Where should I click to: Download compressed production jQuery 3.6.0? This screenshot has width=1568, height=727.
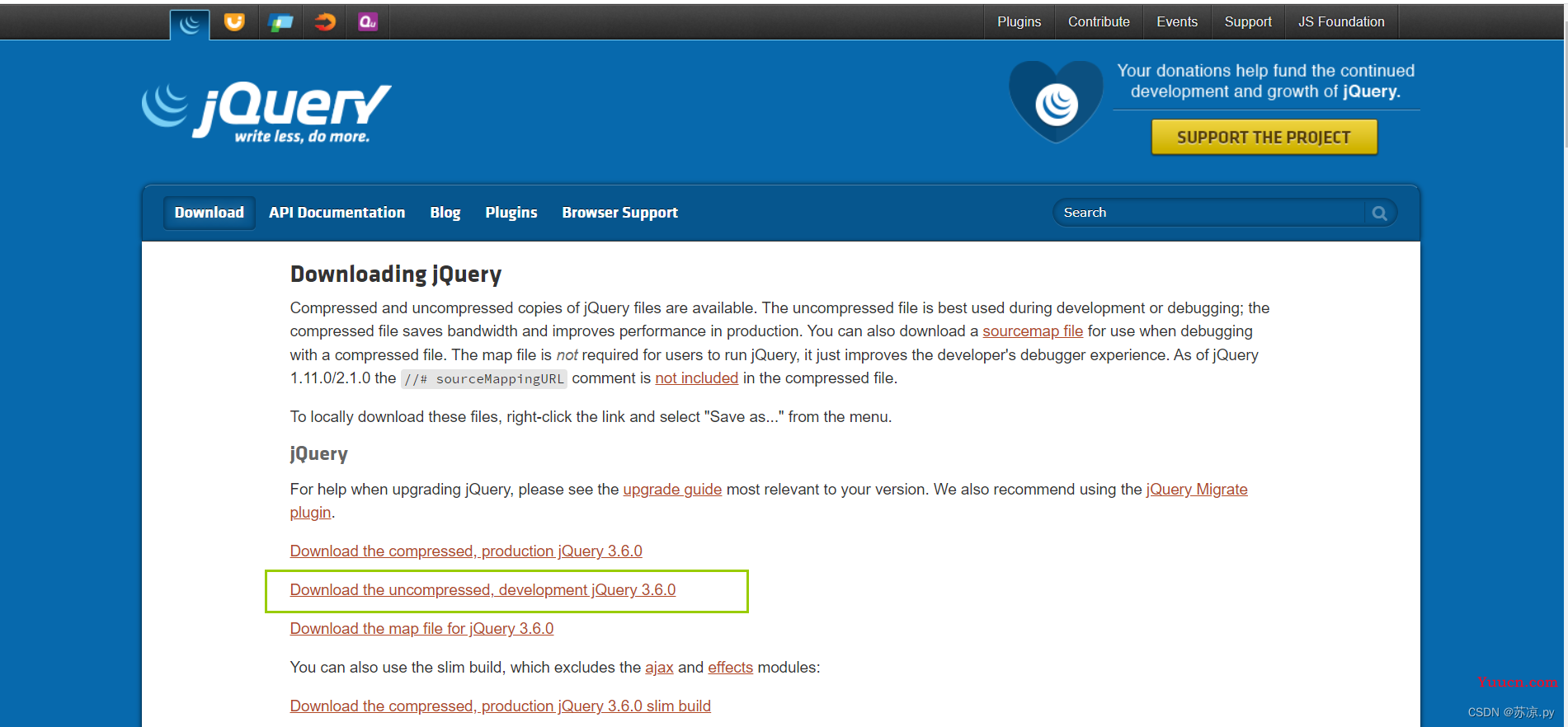(466, 551)
